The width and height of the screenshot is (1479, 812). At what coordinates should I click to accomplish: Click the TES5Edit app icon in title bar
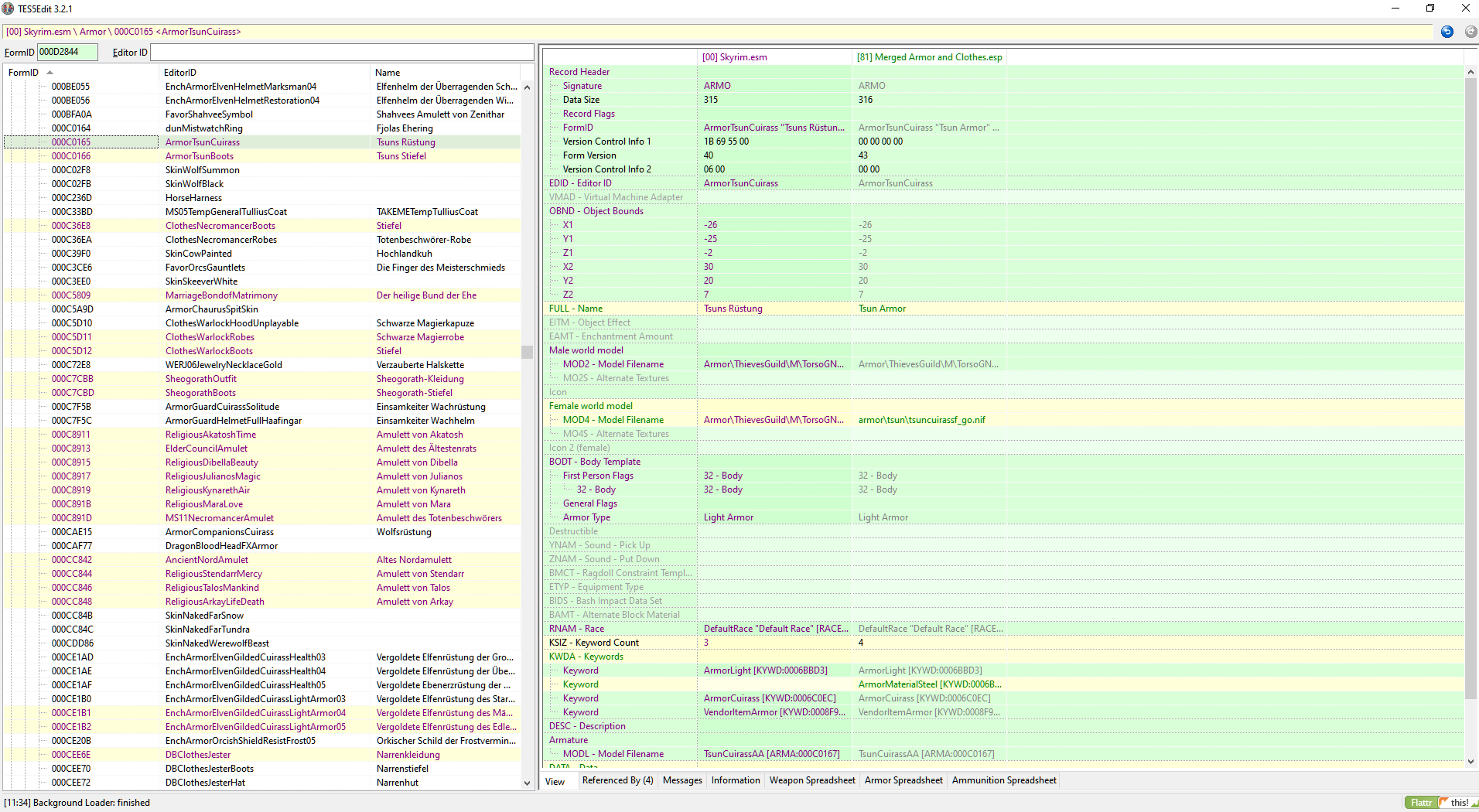click(8, 9)
